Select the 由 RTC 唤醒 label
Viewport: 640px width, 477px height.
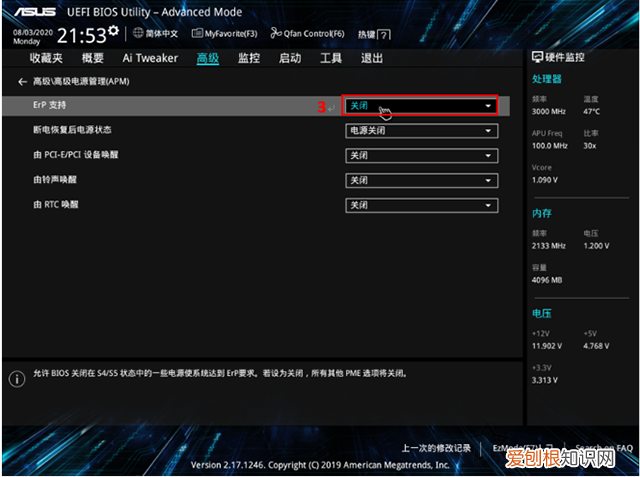(56, 204)
